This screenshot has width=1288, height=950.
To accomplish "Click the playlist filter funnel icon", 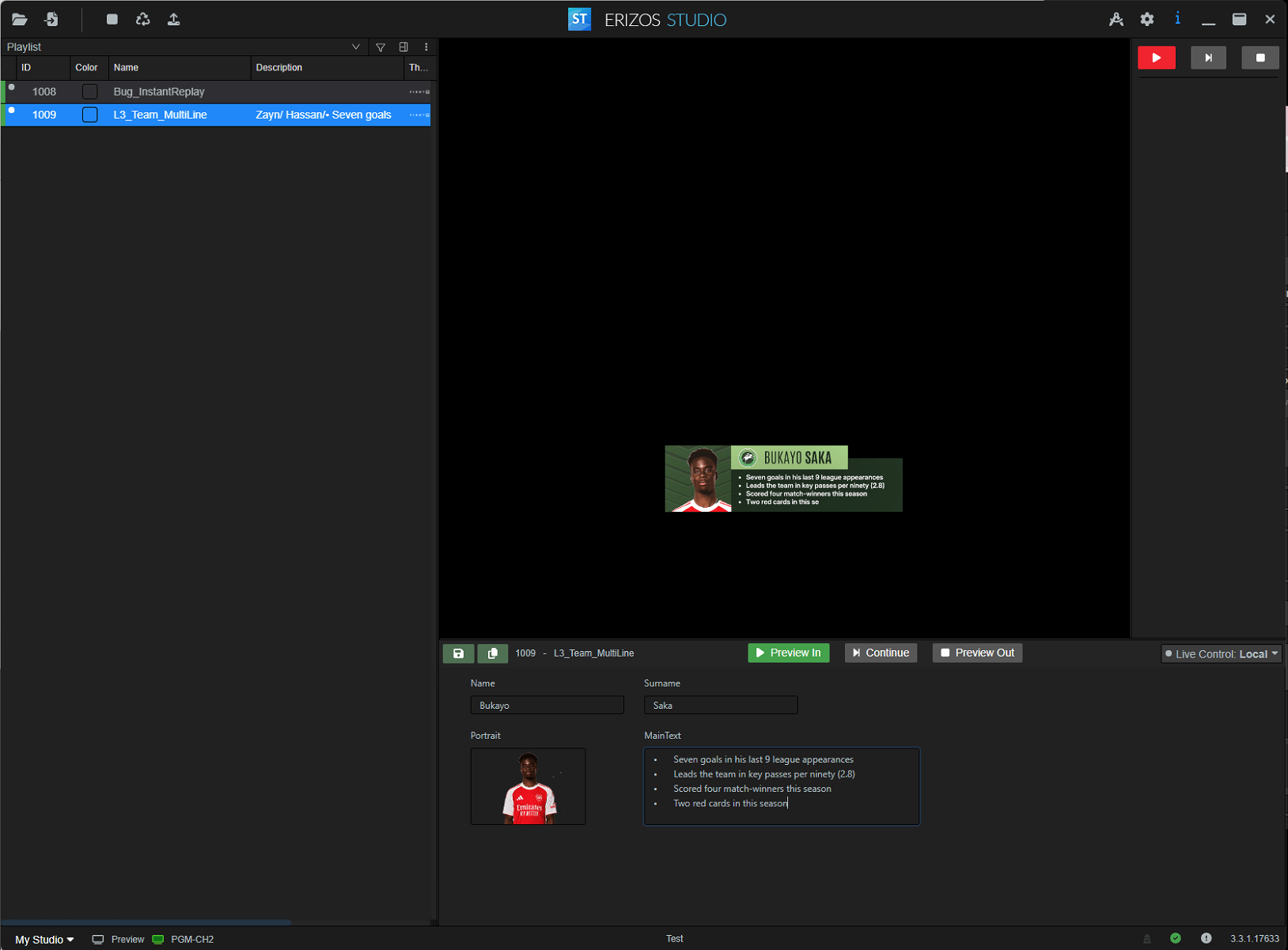I will coord(381,47).
